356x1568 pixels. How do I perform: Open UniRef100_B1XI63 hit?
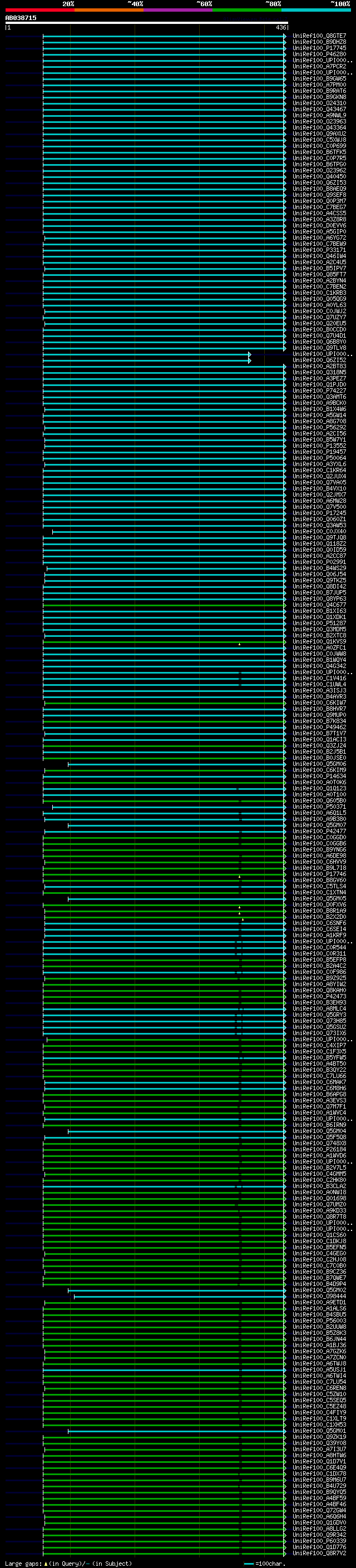coord(319,611)
